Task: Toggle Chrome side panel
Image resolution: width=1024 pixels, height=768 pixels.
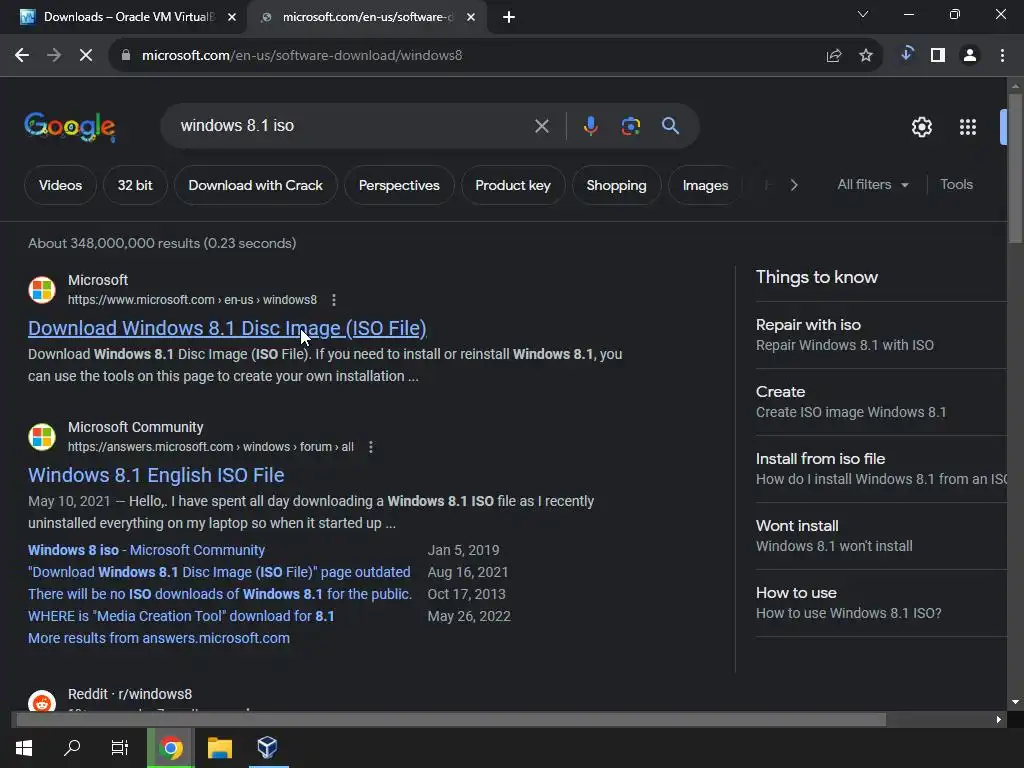Action: 938,56
